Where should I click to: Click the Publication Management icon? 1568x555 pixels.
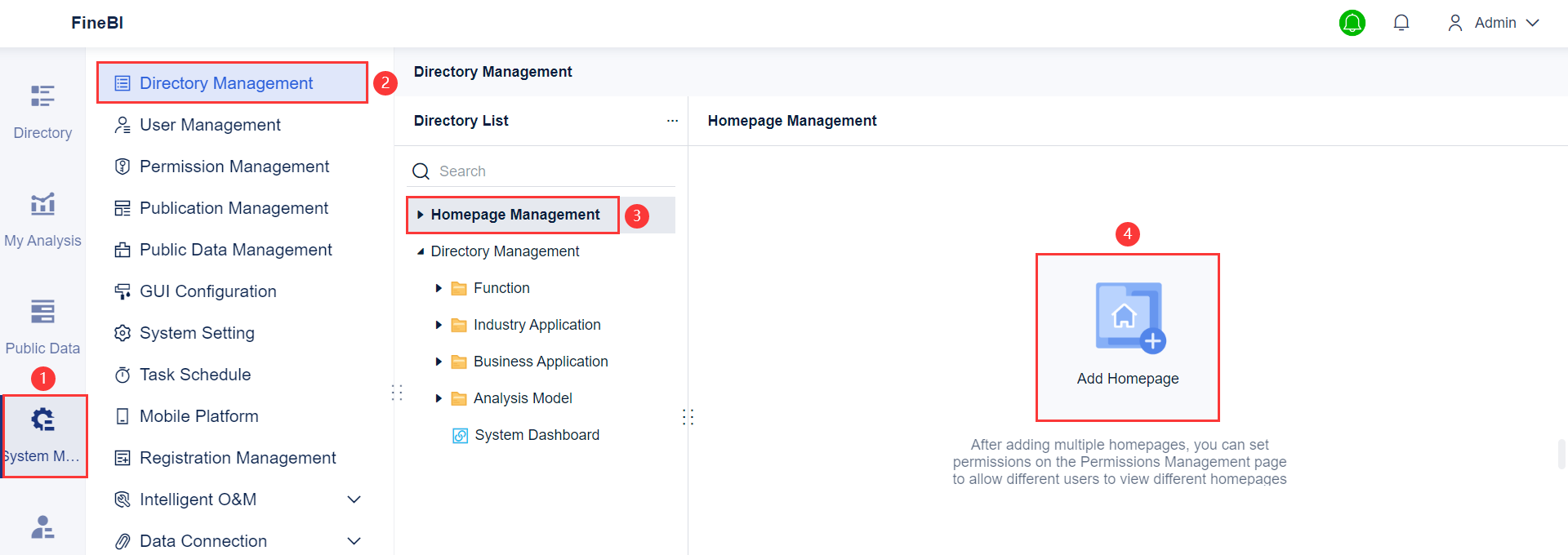(122, 208)
